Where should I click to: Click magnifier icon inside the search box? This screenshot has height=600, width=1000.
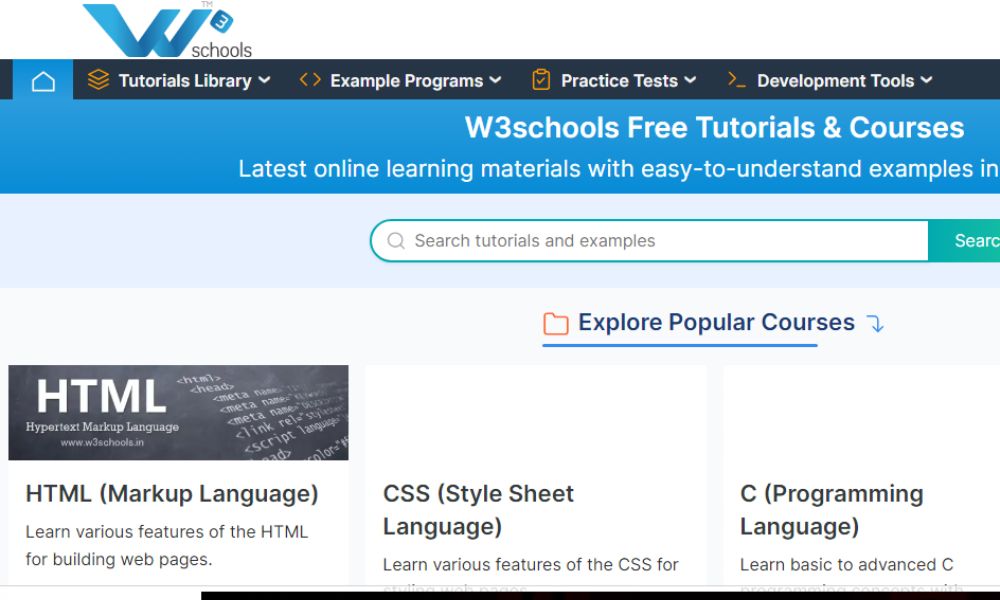[x=396, y=241]
